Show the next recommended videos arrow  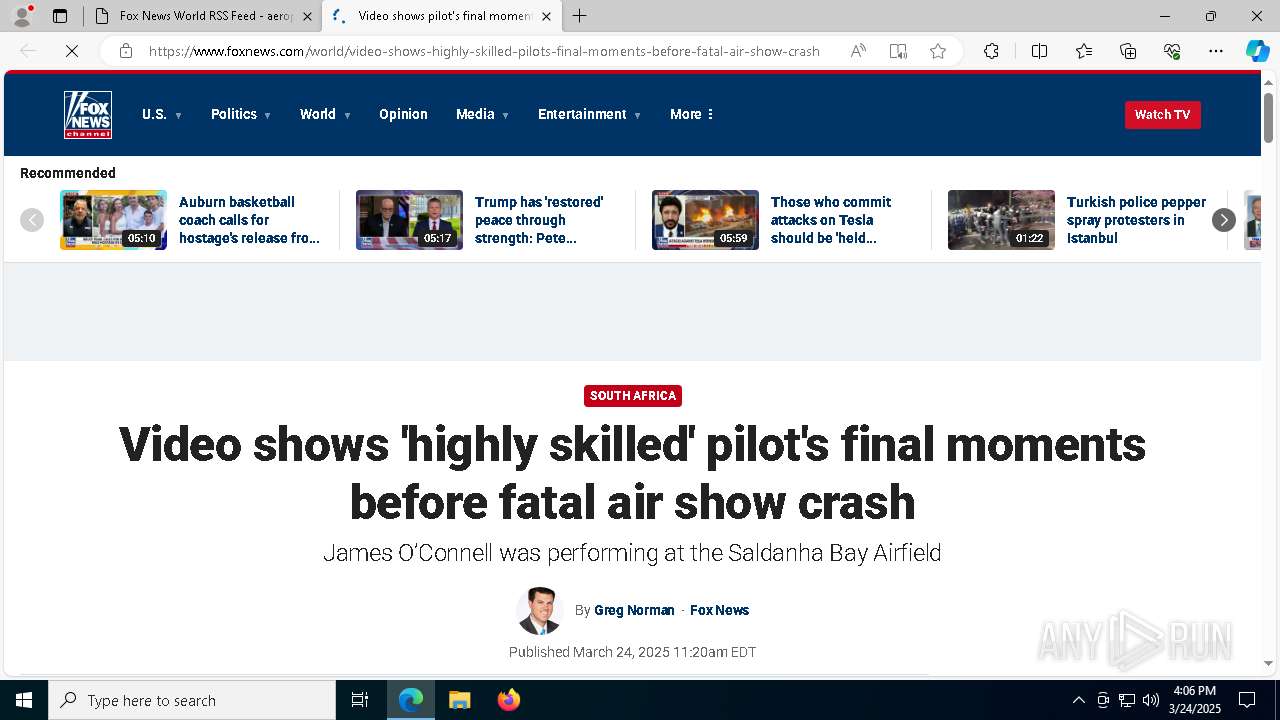pos(1223,220)
